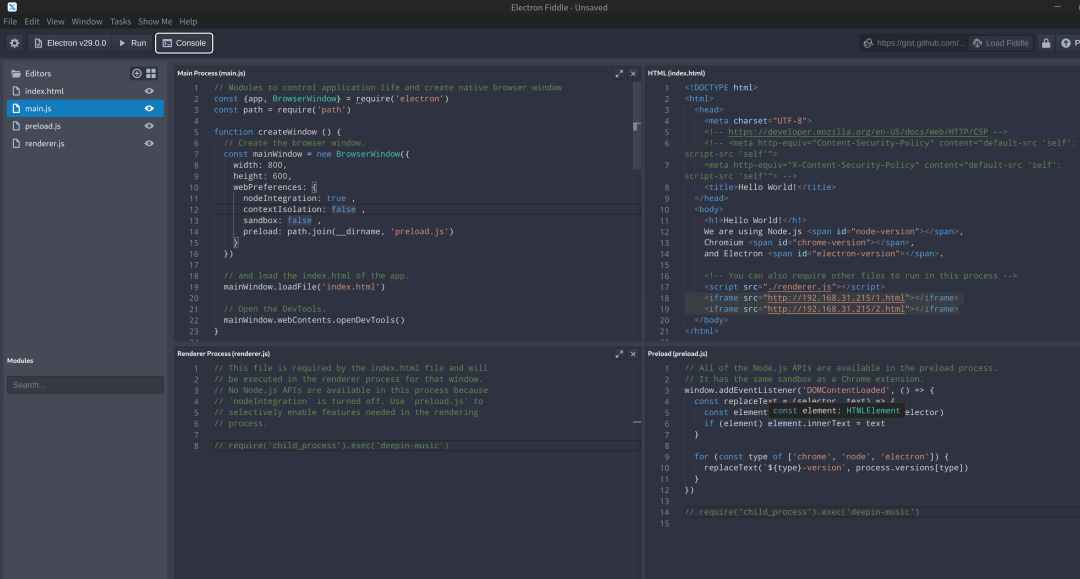Screen dimensions: 1080x579
Task: Open the lock gist privacy dropdown
Action: pyautogui.click(x=1046, y=43)
